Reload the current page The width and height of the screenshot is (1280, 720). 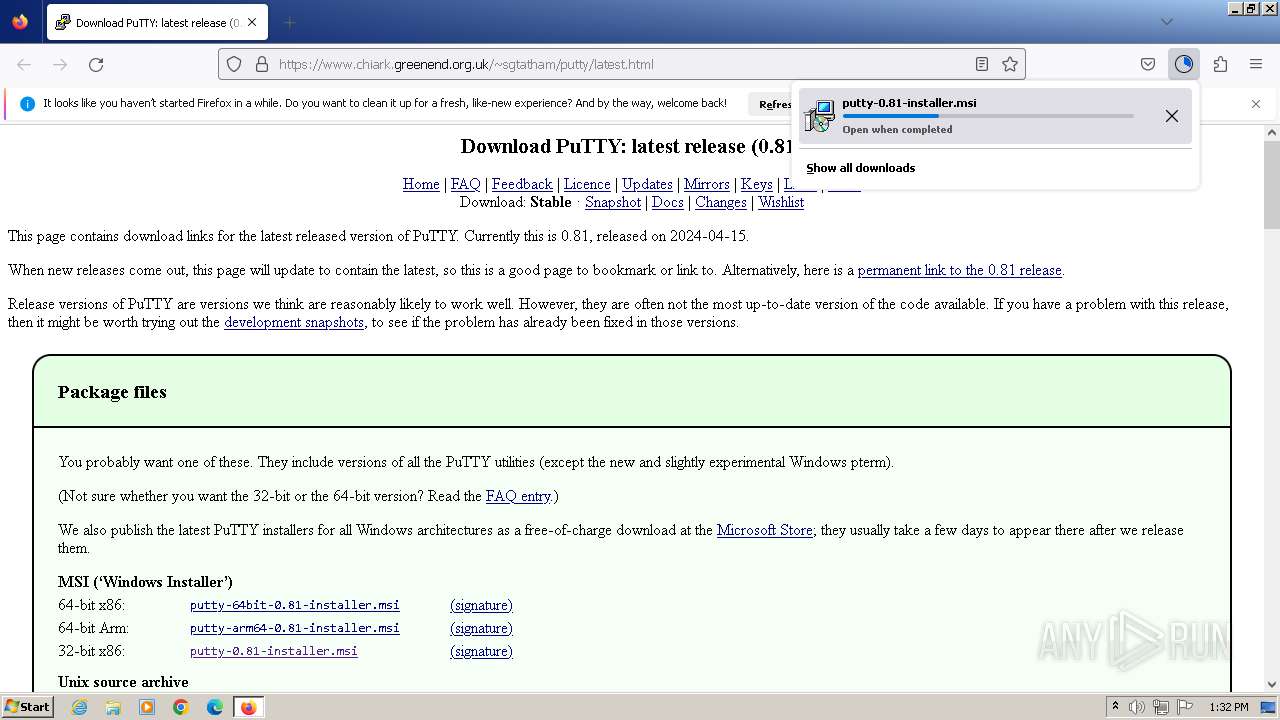[96, 64]
